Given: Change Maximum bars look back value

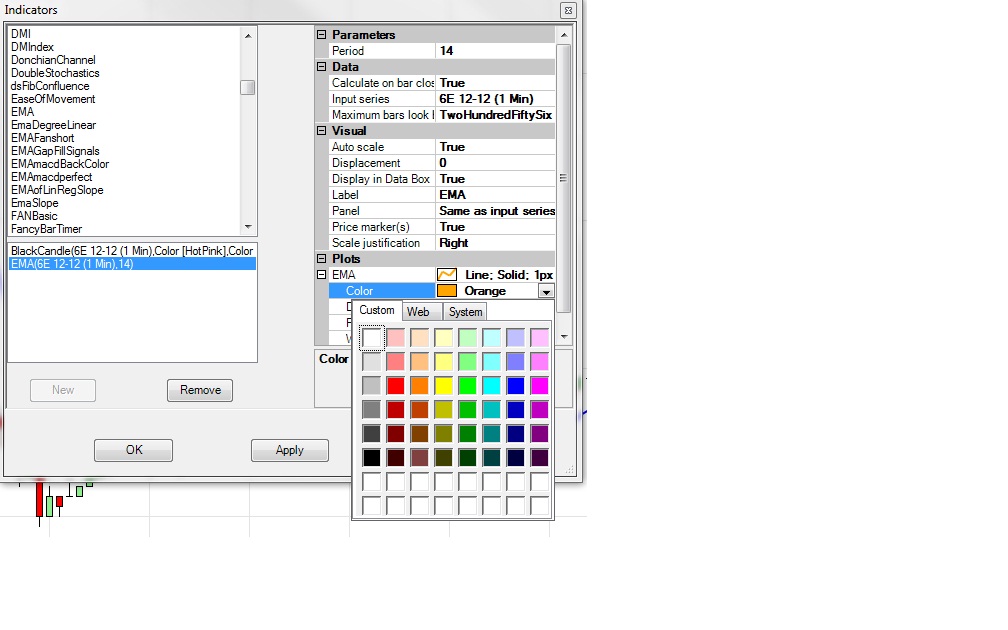Looking at the screenshot, I should [495, 115].
